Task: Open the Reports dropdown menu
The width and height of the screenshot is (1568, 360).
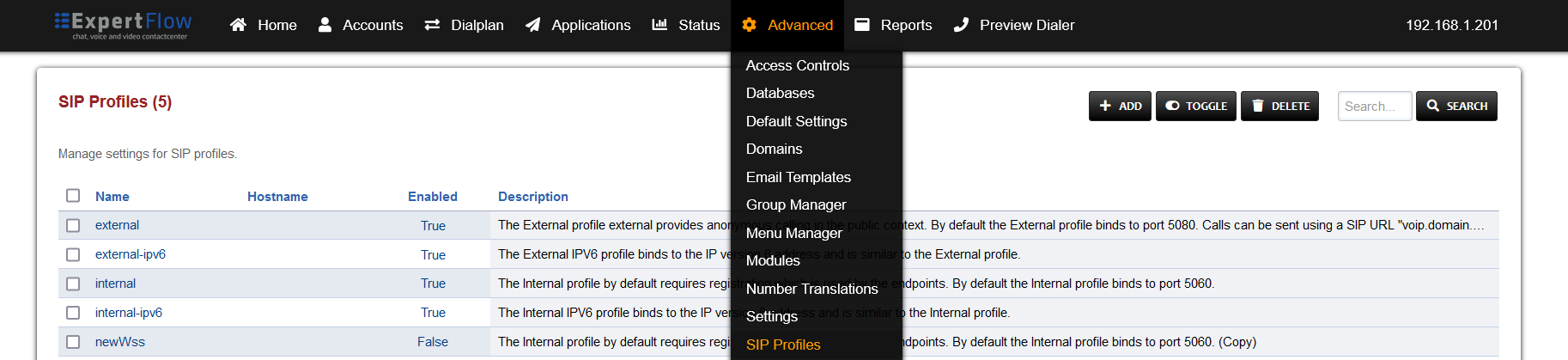Action: point(893,25)
